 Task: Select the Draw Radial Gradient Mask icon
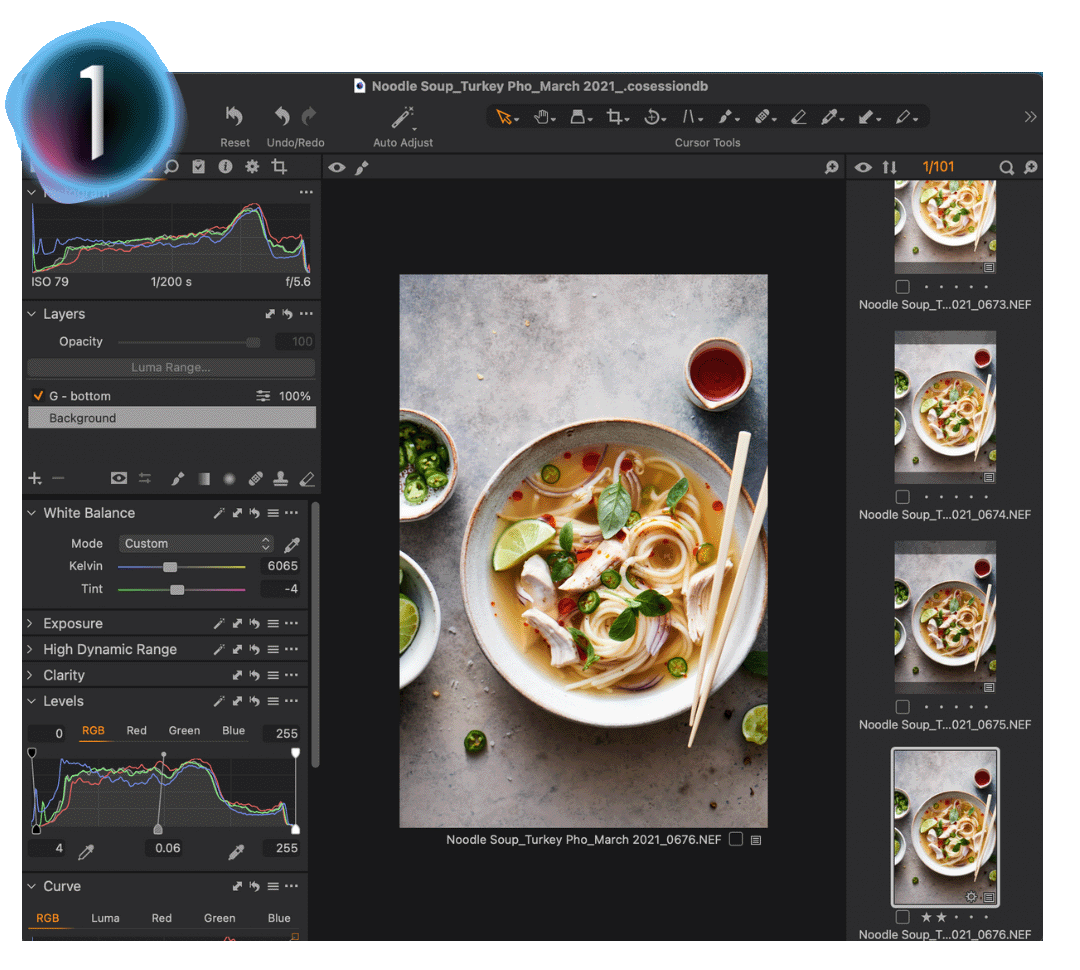(x=229, y=478)
